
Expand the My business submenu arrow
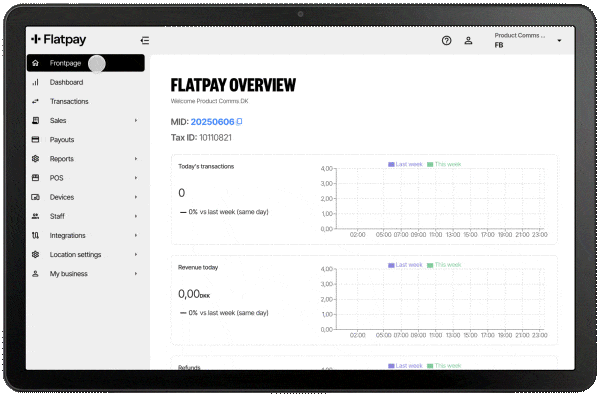tap(136, 274)
